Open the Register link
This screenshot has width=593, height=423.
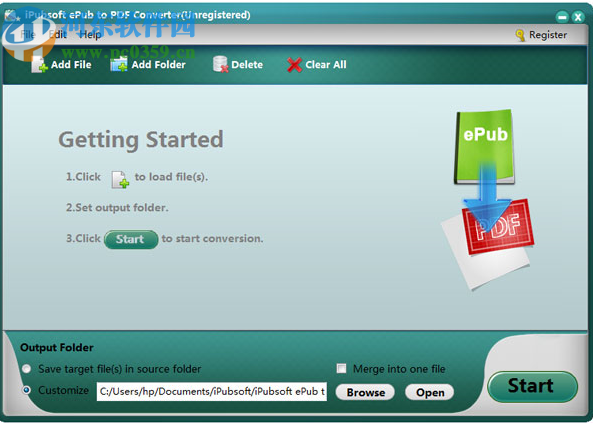tap(548, 35)
